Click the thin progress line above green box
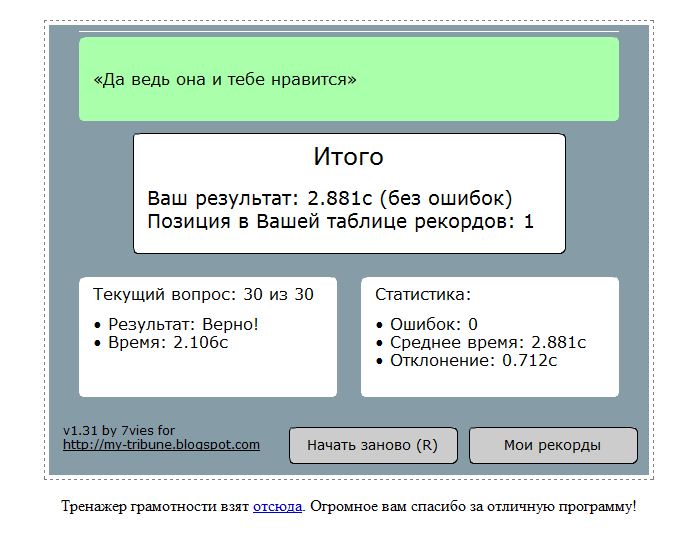The width and height of the screenshot is (696, 539). 348,31
